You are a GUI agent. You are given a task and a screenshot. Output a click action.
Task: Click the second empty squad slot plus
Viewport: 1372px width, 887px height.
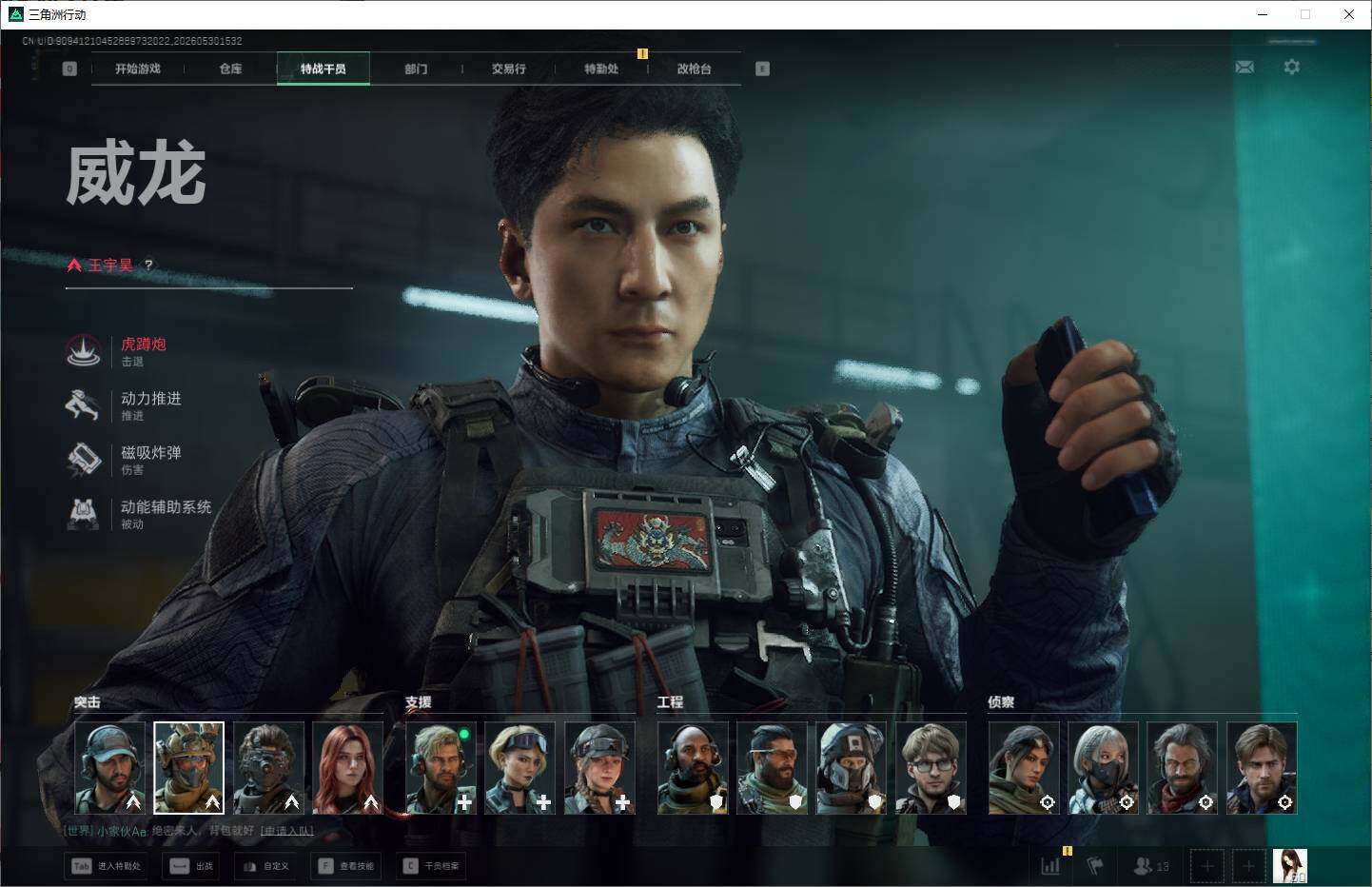pyautogui.click(x=1249, y=866)
